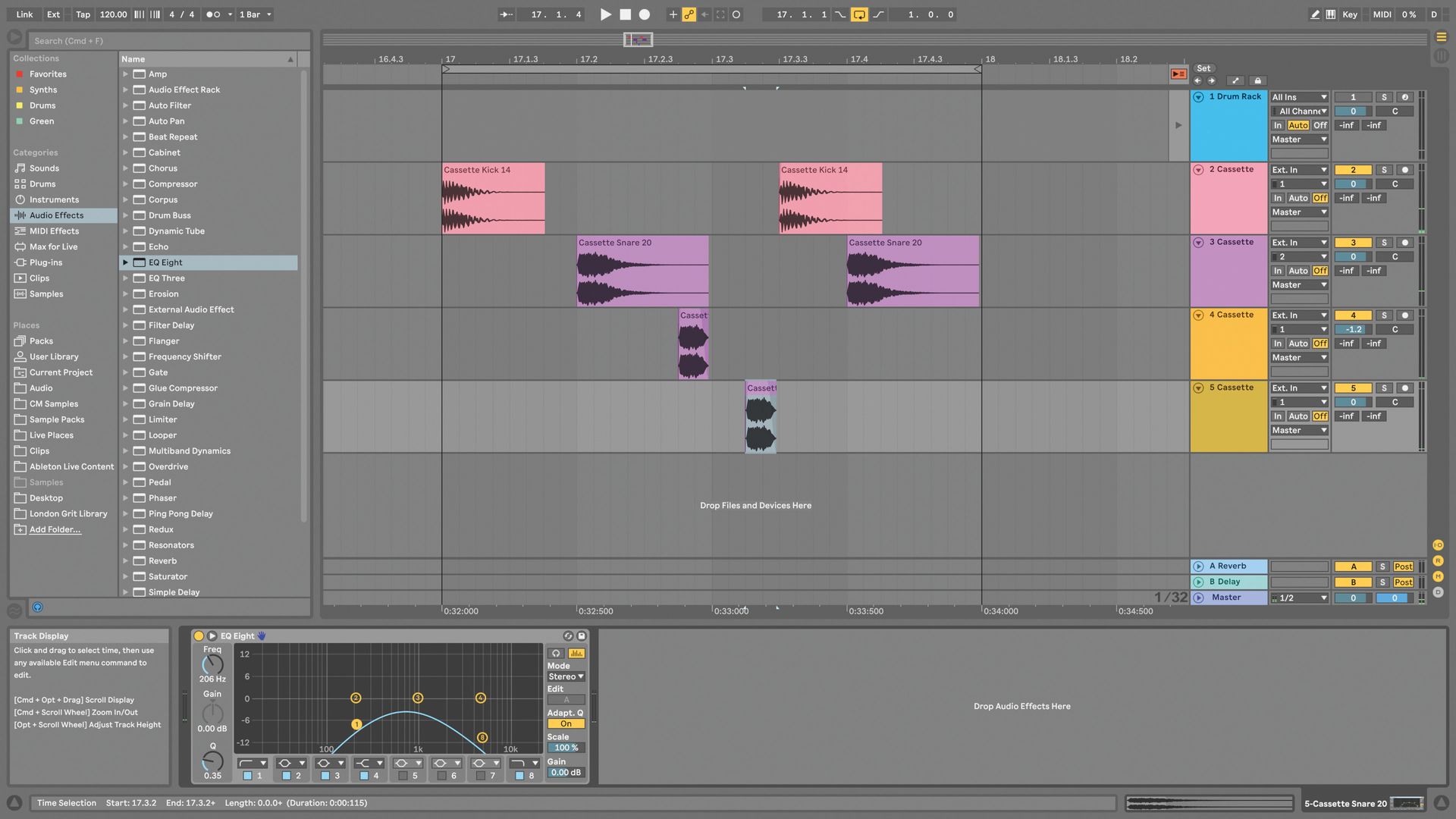Viewport: 1456px width, 819px height.
Task: Unfold the 1 Drum Rack track arrow
Action: pyautogui.click(x=1198, y=97)
